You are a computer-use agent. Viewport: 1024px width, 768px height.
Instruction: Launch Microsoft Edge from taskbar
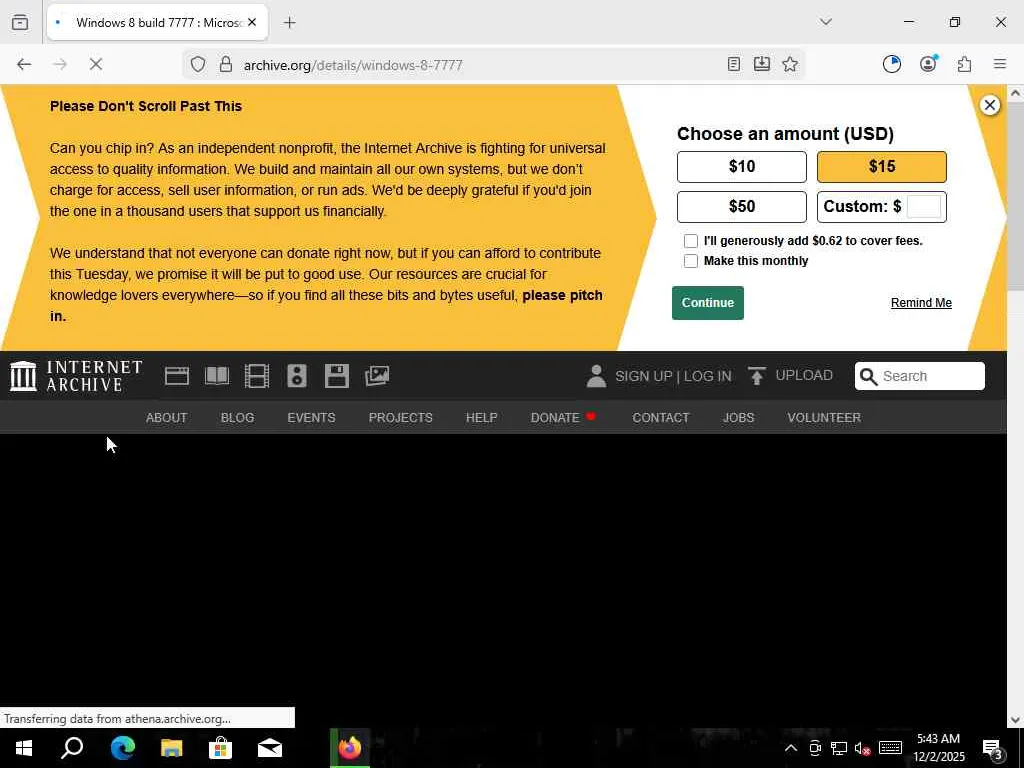point(122,748)
